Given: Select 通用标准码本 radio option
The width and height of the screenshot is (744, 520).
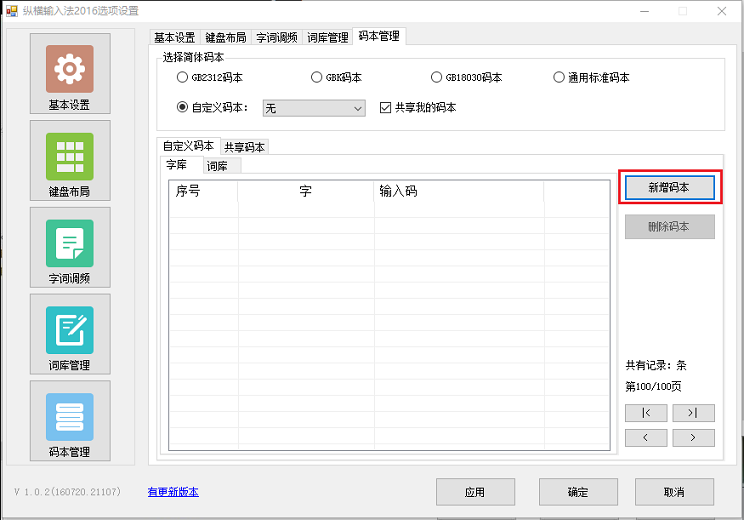Looking at the screenshot, I should click(x=559, y=77).
